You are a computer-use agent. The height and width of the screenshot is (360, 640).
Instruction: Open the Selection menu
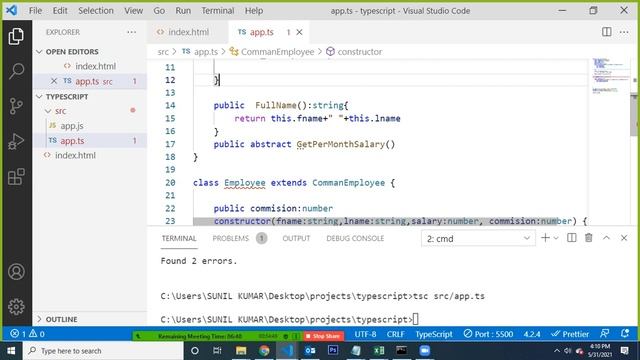point(96,11)
